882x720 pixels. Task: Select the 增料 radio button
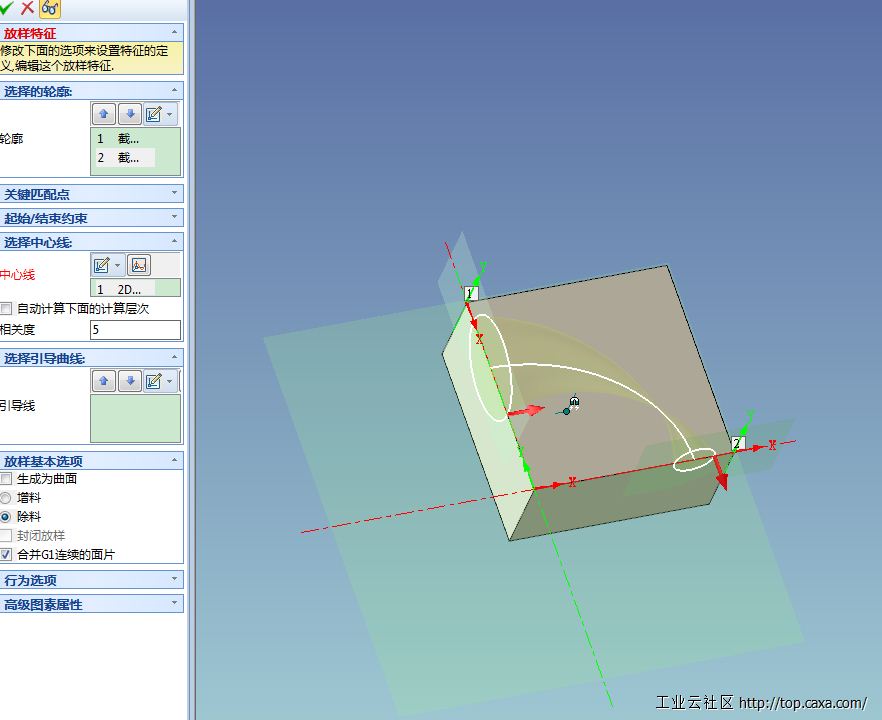(7, 498)
